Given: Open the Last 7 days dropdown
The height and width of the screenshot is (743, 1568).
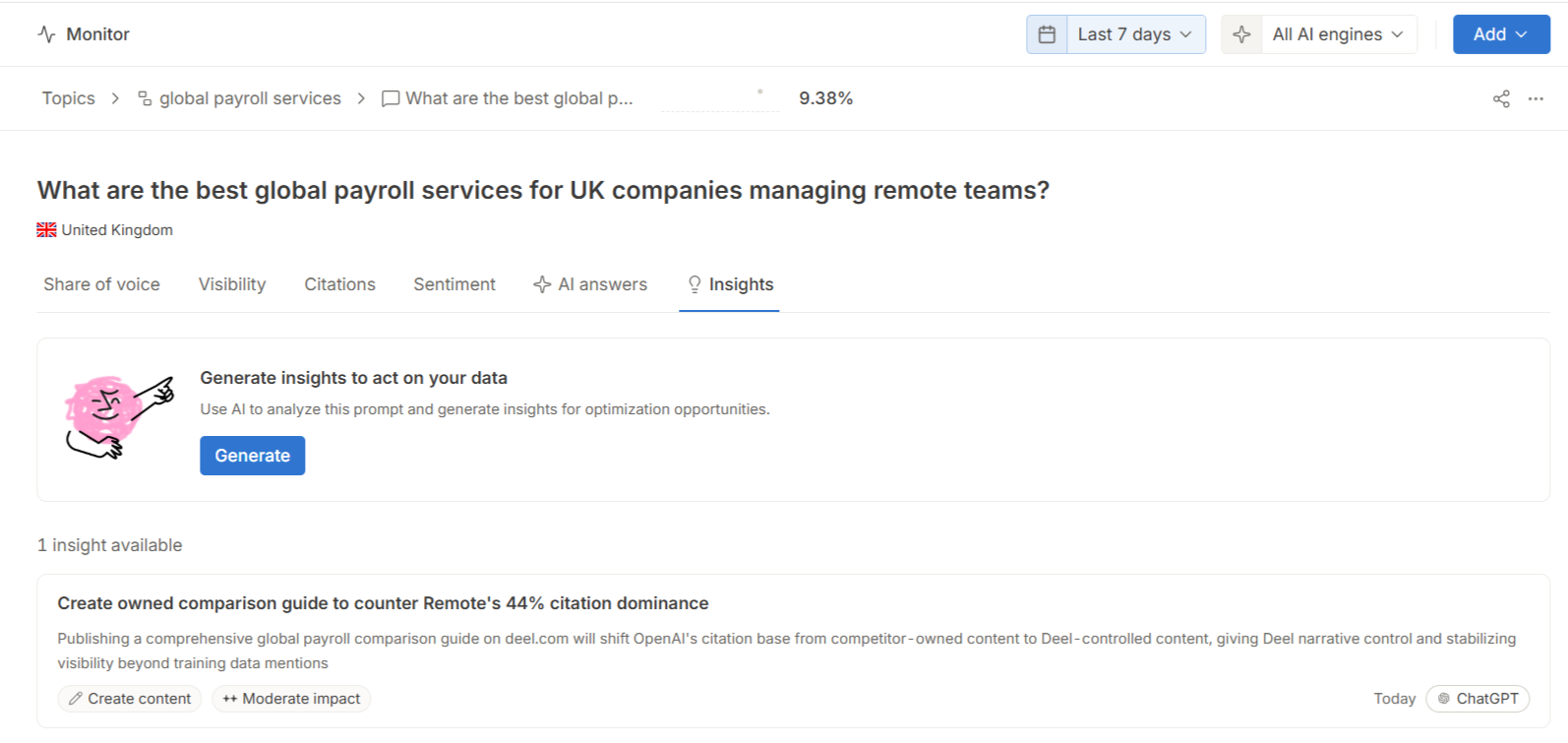Looking at the screenshot, I should pos(1135,34).
